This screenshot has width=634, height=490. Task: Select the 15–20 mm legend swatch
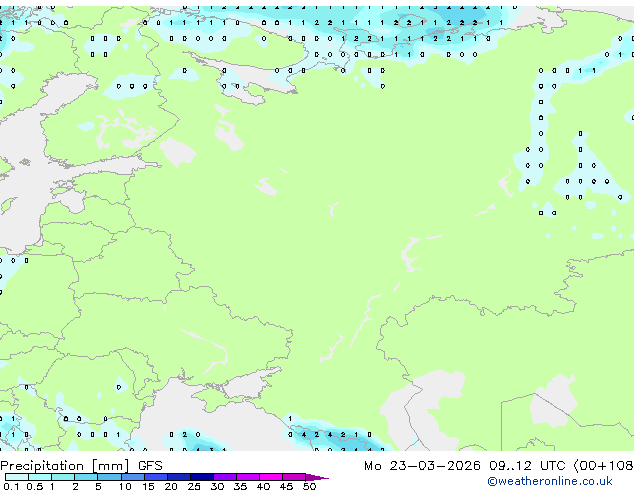[156, 477]
